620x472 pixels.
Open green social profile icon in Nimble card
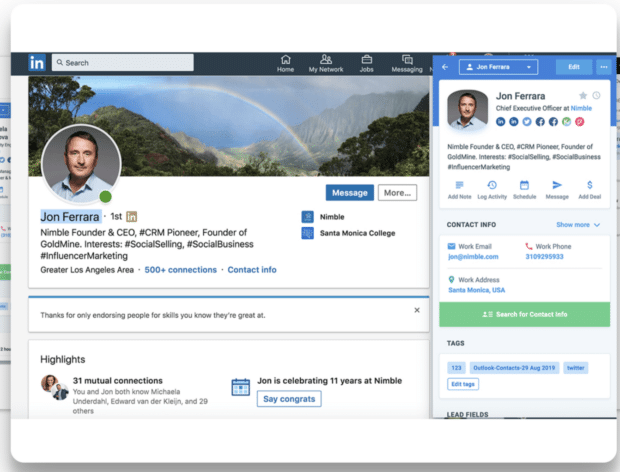[566, 122]
